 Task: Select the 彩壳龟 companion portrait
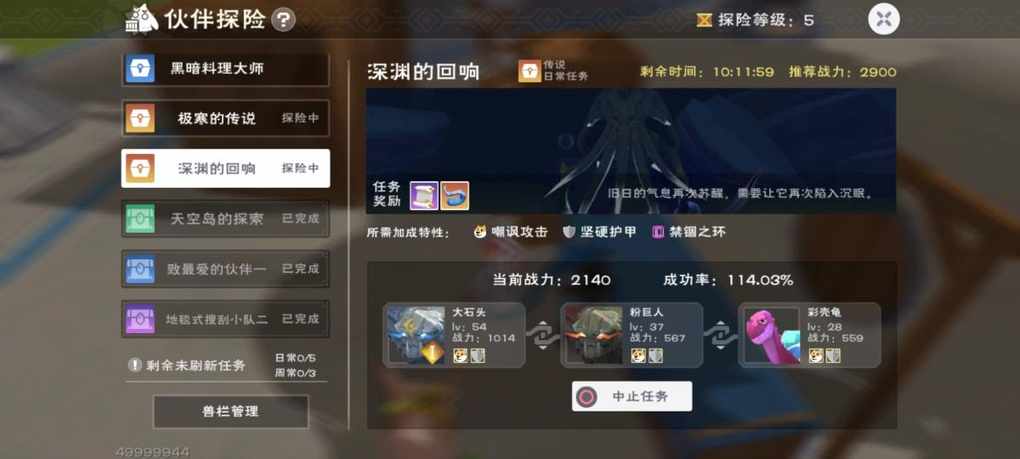pyautogui.click(x=772, y=335)
